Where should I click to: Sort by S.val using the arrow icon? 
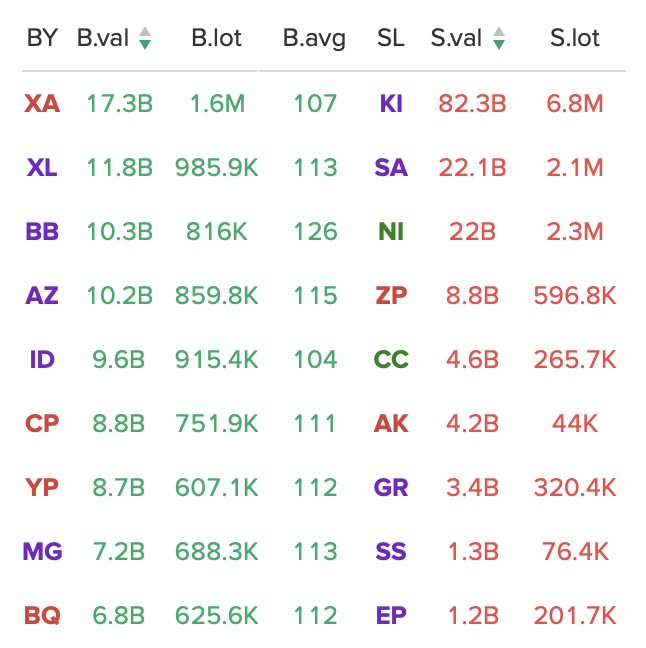click(x=499, y=38)
